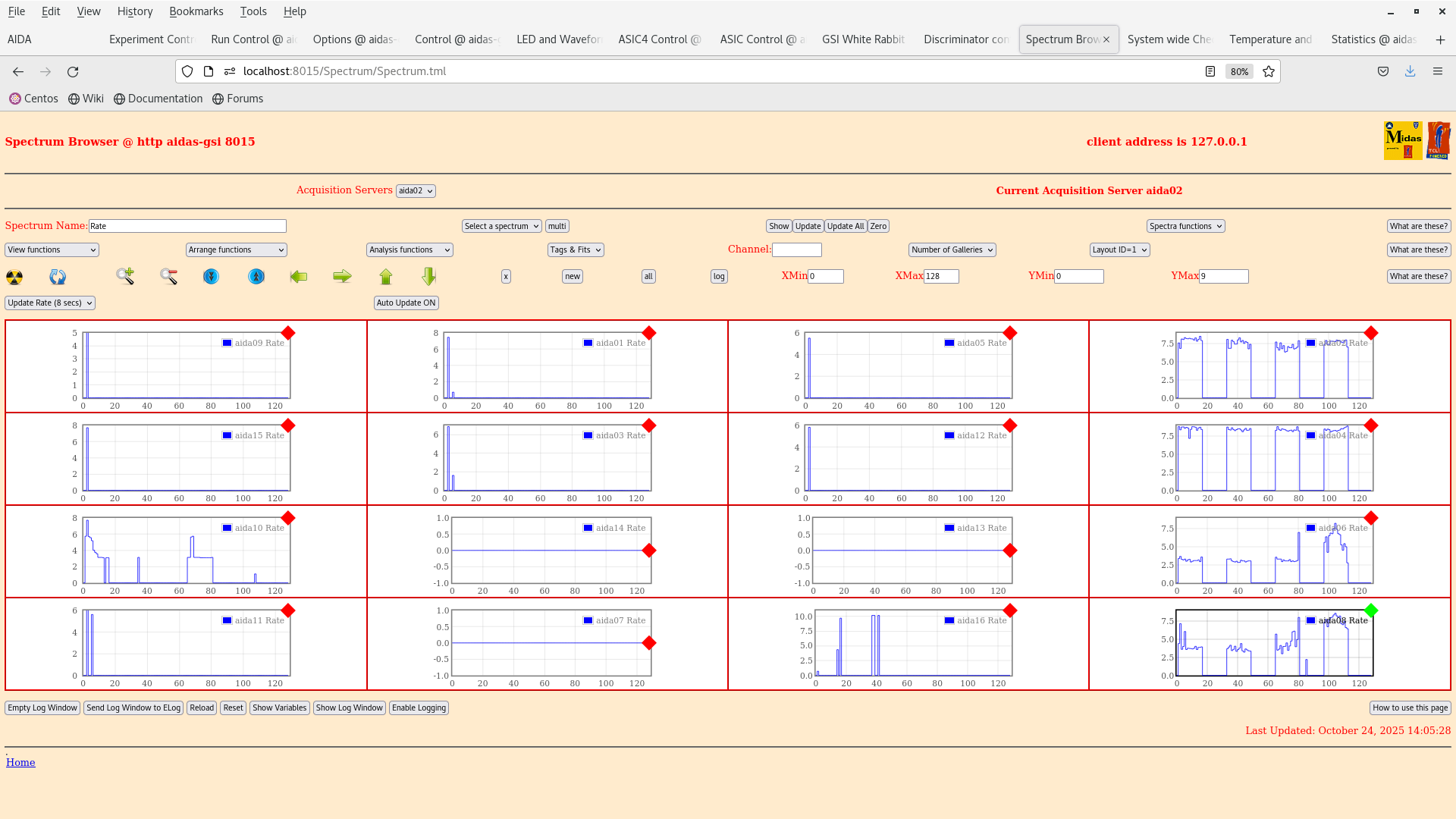1456x819 pixels.
Task: Open the Select a spectrum dropdown
Action: tap(501, 225)
